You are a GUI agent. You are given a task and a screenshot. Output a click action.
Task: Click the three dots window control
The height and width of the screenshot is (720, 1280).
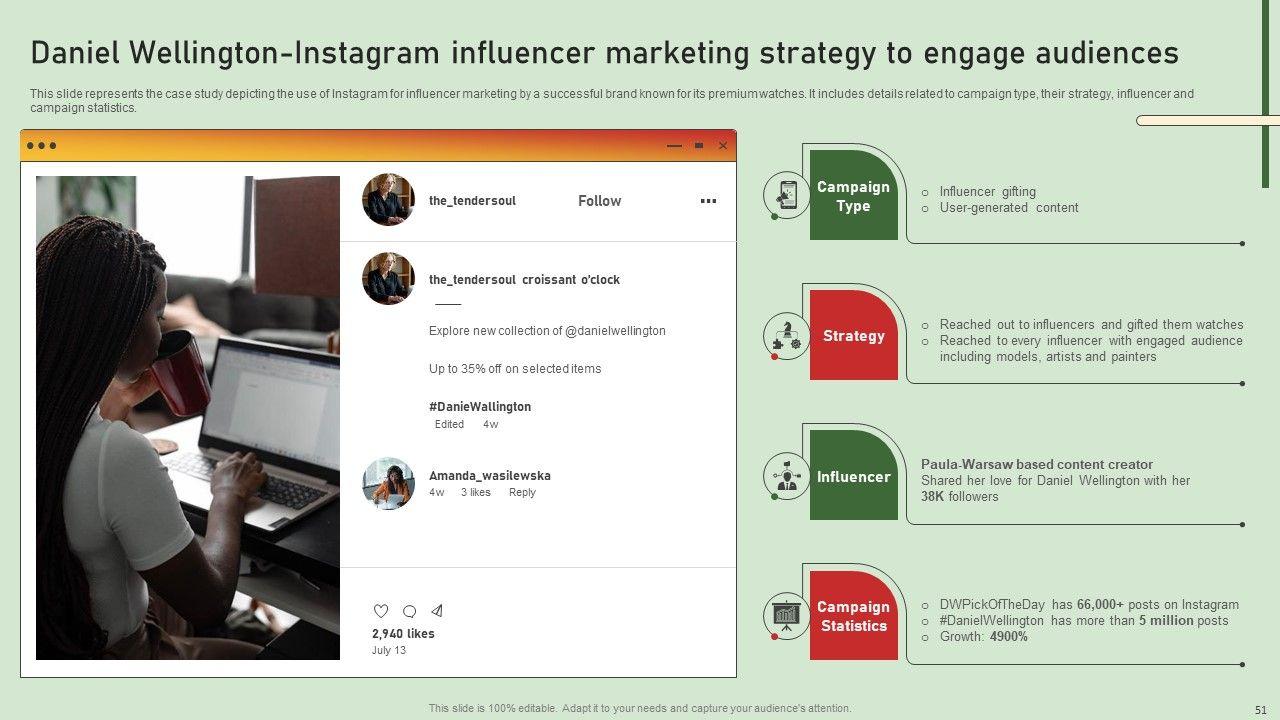coord(41,146)
